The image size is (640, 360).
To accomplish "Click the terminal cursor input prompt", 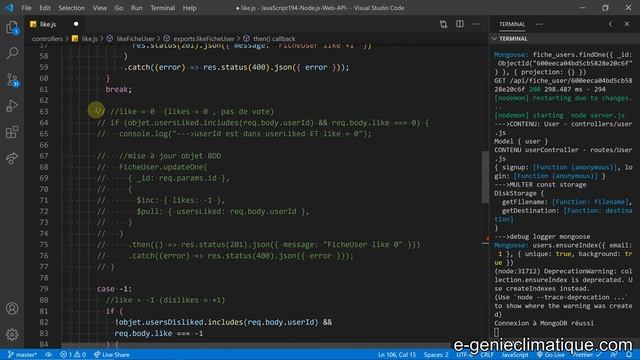I will pyautogui.click(x=496, y=332).
